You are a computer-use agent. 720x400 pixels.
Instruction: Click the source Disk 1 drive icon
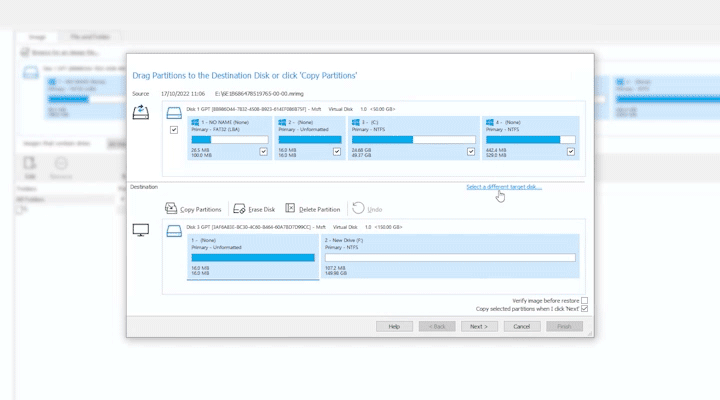pyautogui.click(x=174, y=112)
